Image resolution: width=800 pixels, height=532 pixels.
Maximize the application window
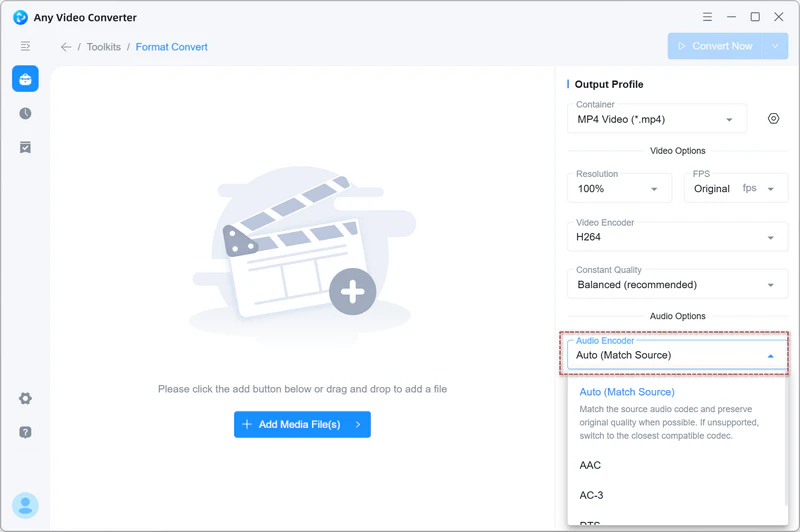pos(755,17)
